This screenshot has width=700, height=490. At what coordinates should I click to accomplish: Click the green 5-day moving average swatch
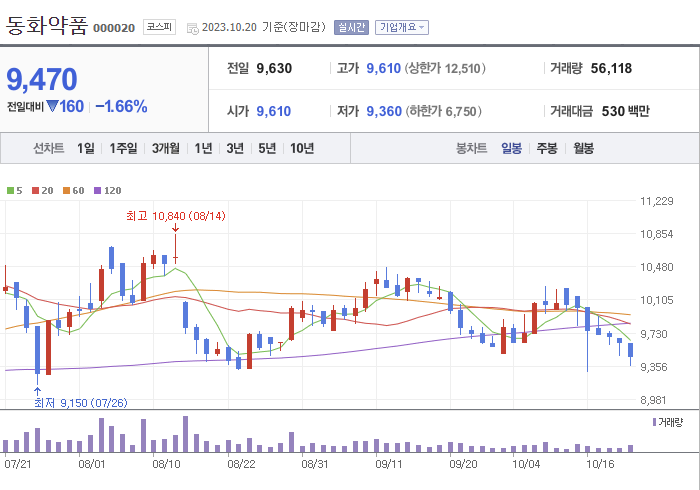[x=10, y=191]
